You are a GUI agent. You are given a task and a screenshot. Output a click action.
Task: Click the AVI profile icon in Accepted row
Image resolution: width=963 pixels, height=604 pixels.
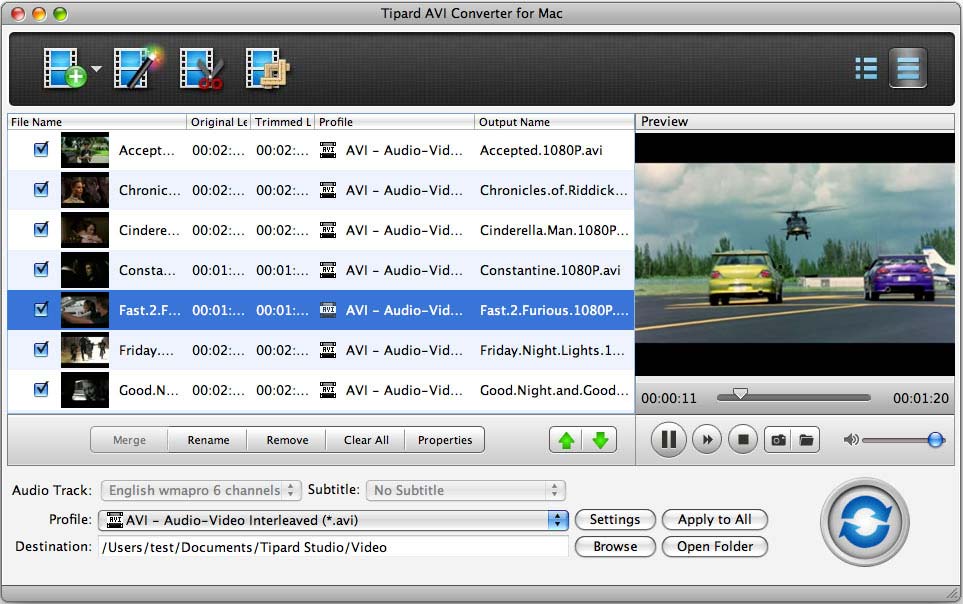pos(328,150)
